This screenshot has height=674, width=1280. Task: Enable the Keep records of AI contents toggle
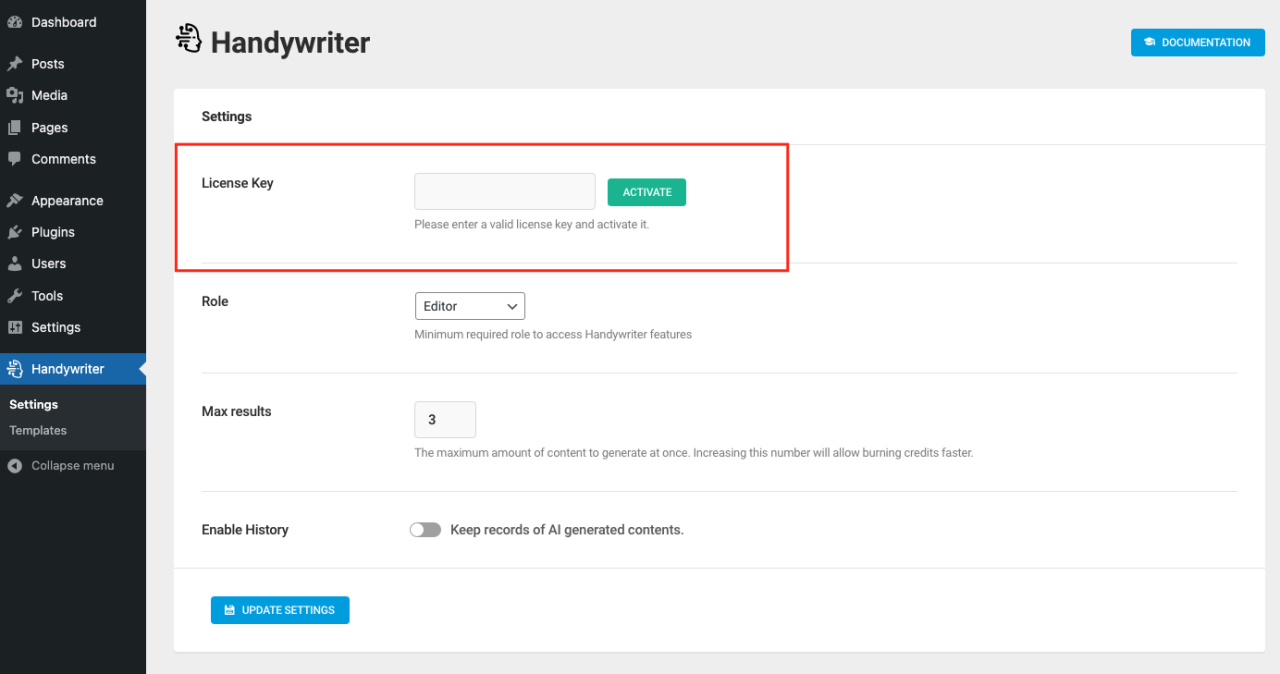tap(425, 529)
